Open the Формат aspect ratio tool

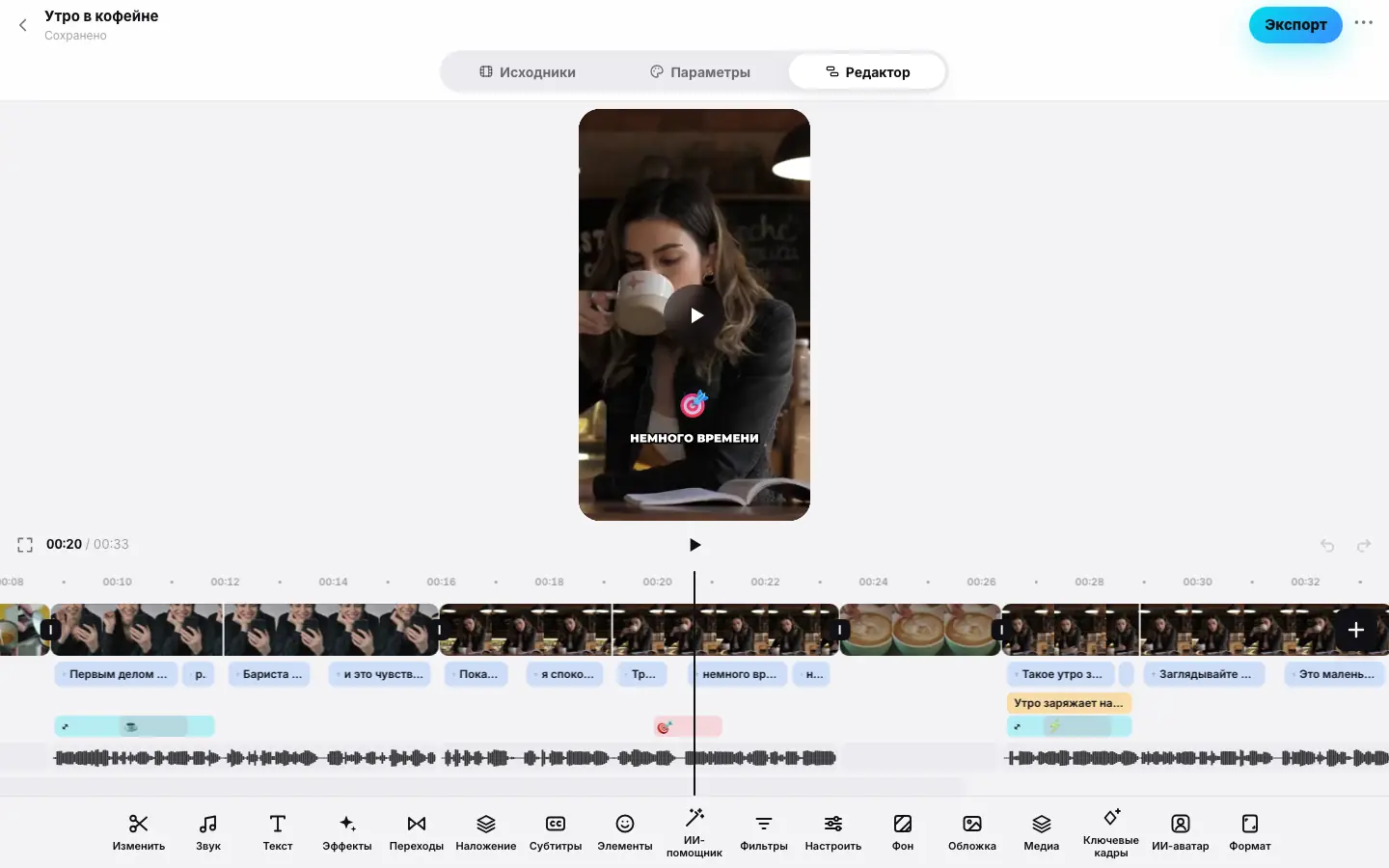1250,833
